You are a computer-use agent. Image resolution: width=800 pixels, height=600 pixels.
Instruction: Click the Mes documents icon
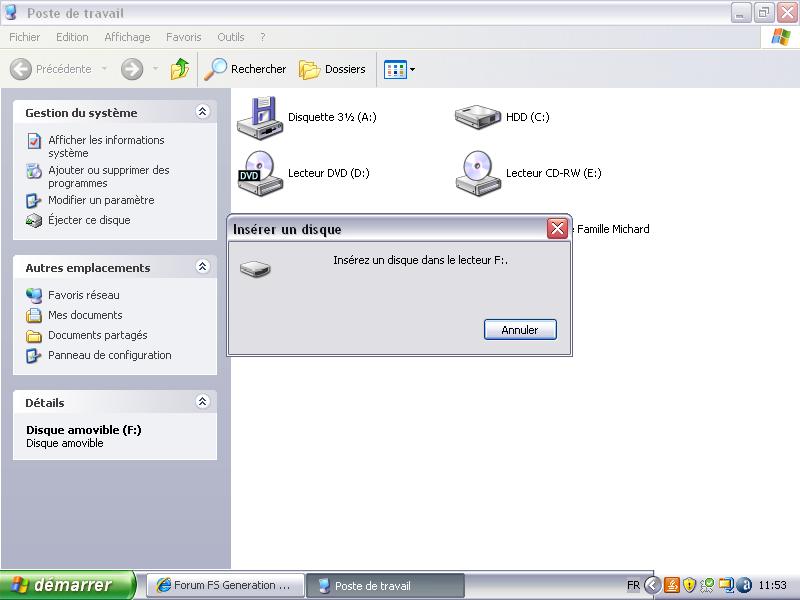point(34,315)
